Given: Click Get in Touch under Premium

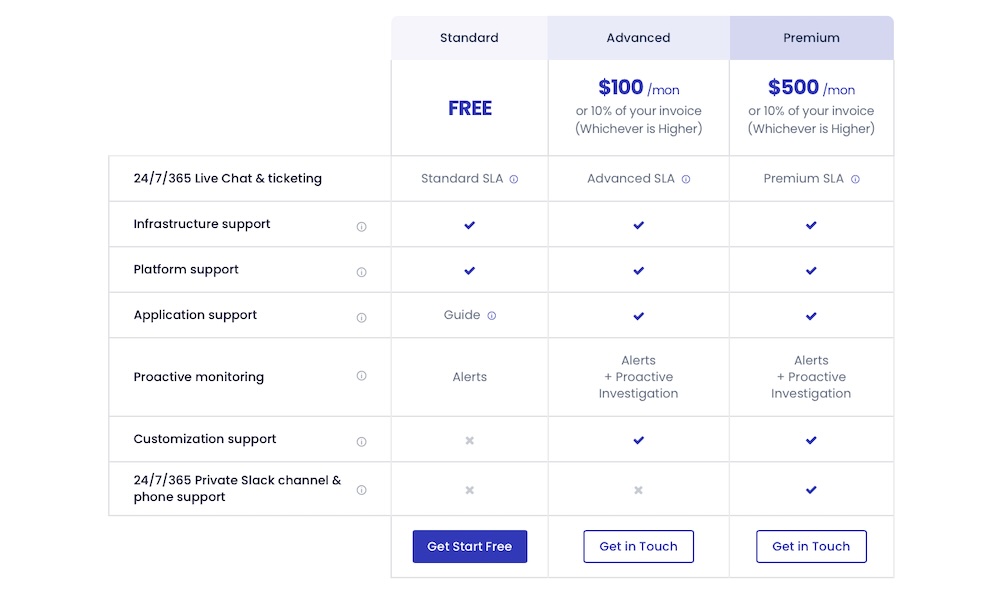Looking at the screenshot, I should [811, 546].
